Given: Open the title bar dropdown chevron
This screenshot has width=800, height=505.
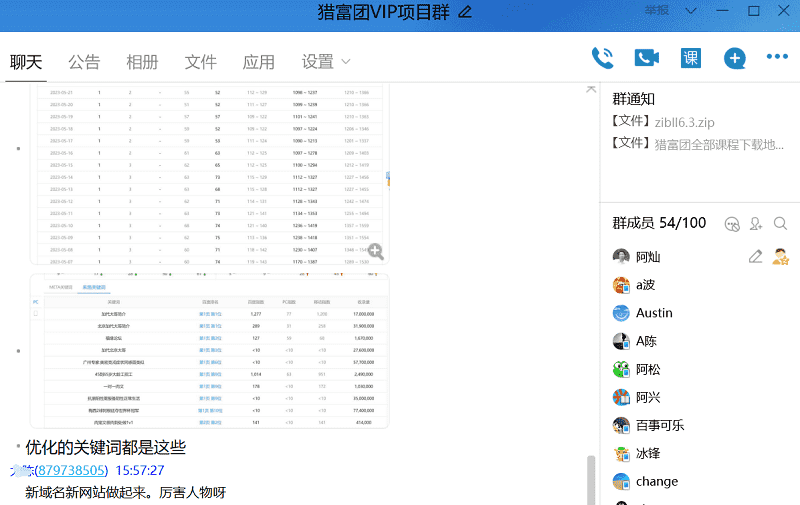Looking at the screenshot, I should (x=691, y=11).
